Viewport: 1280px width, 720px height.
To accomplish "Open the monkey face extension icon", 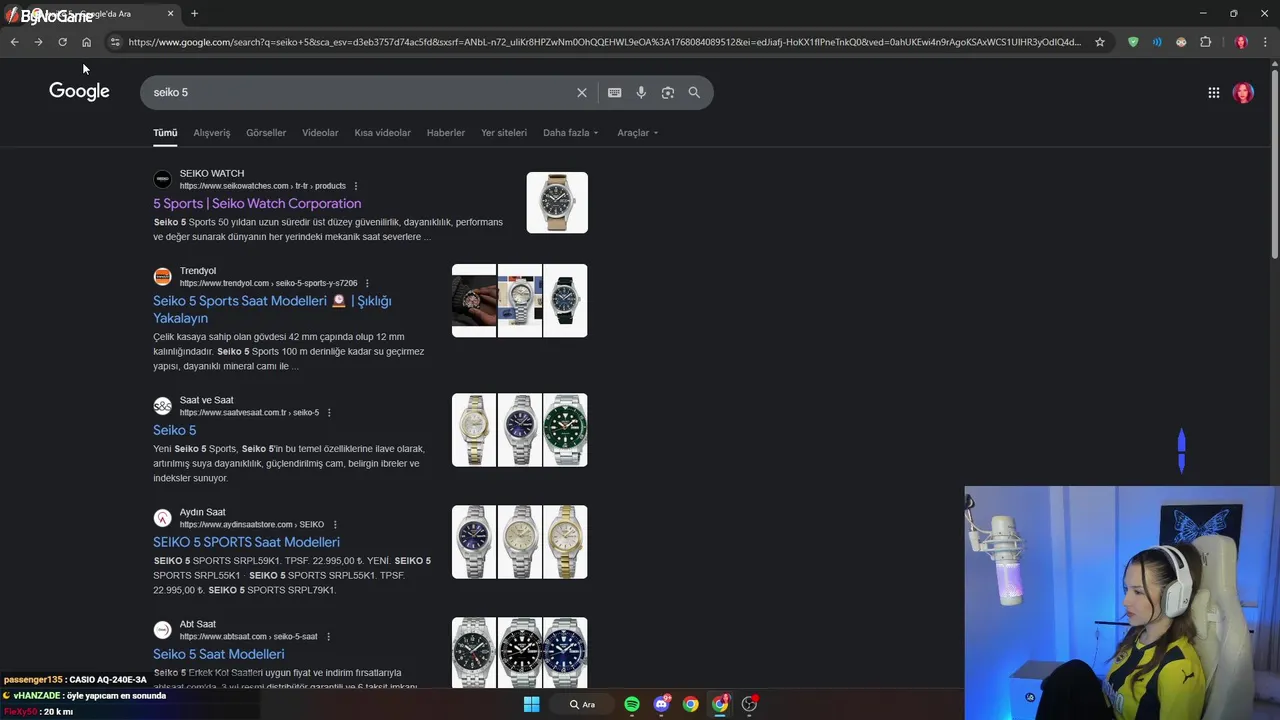I will [x=1181, y=42].
